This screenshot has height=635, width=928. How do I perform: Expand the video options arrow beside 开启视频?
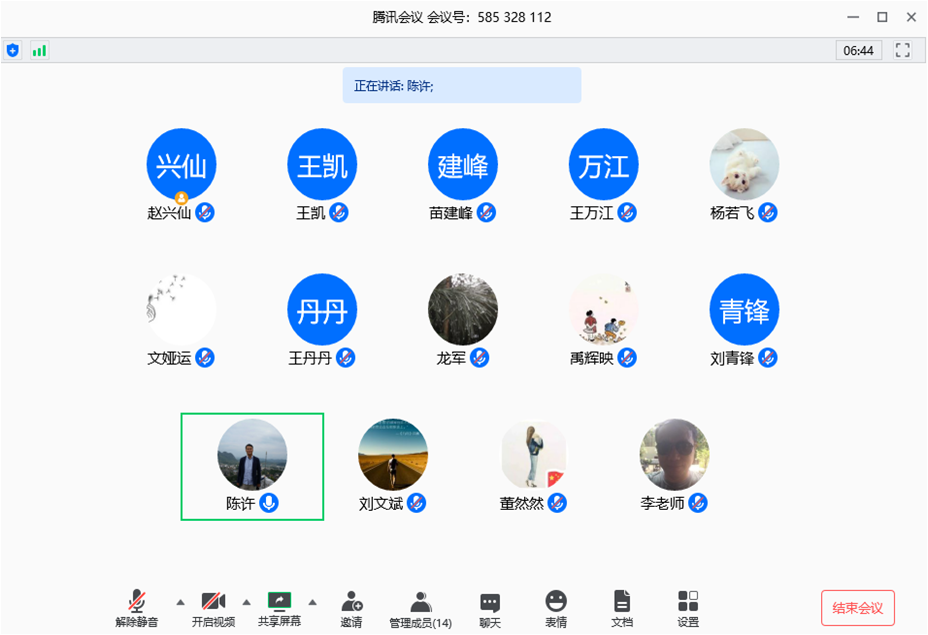(x=247, y=602)
